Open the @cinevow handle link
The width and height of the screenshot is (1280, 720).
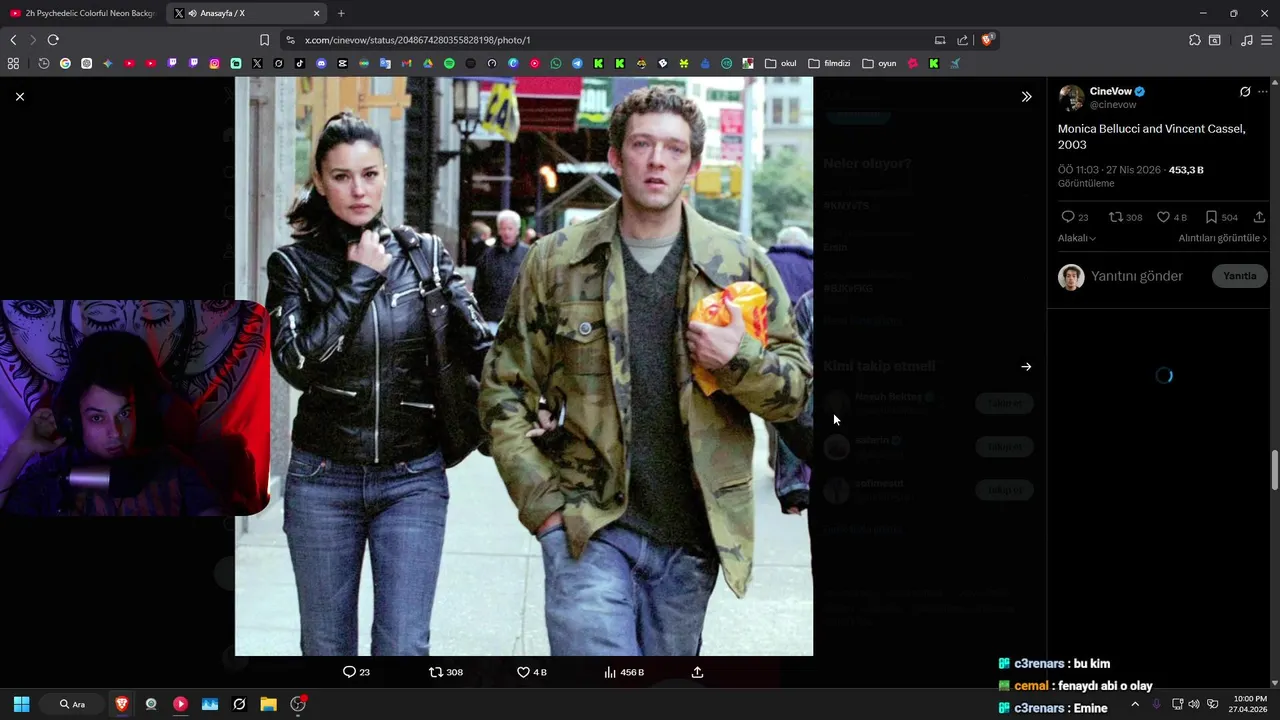pyautogui.click(x=1113, y=105)
